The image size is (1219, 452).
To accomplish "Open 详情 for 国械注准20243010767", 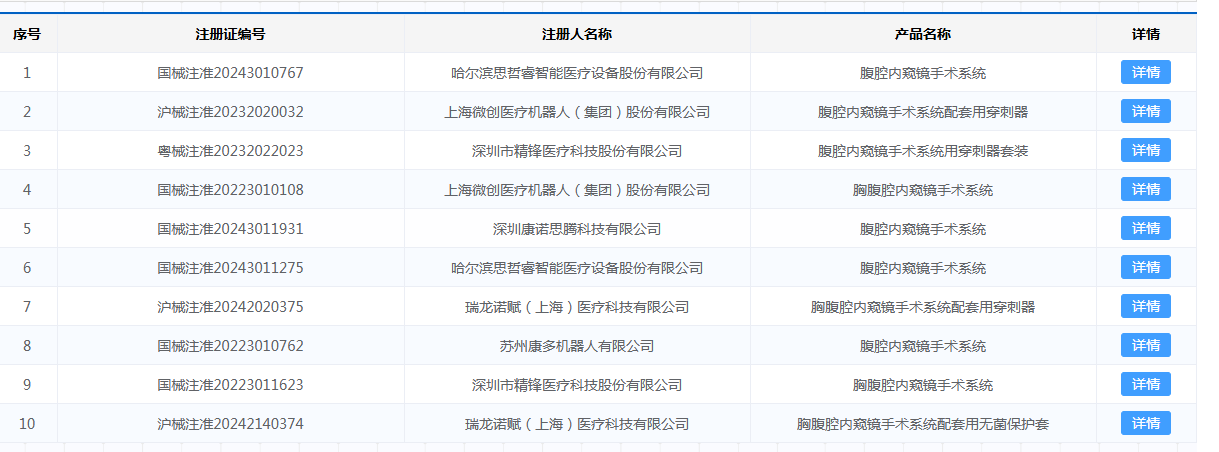I will click(x=1145, y=72).
